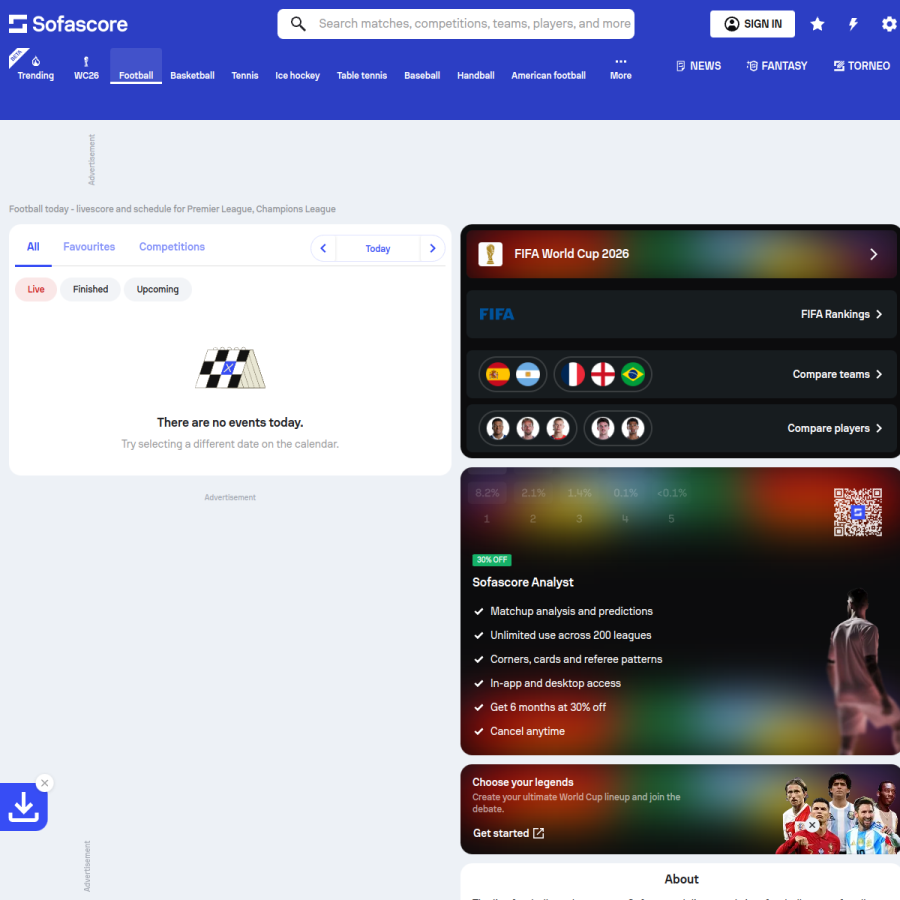Click the FIFA logo
Screen dimensions: 900x900
496,314
